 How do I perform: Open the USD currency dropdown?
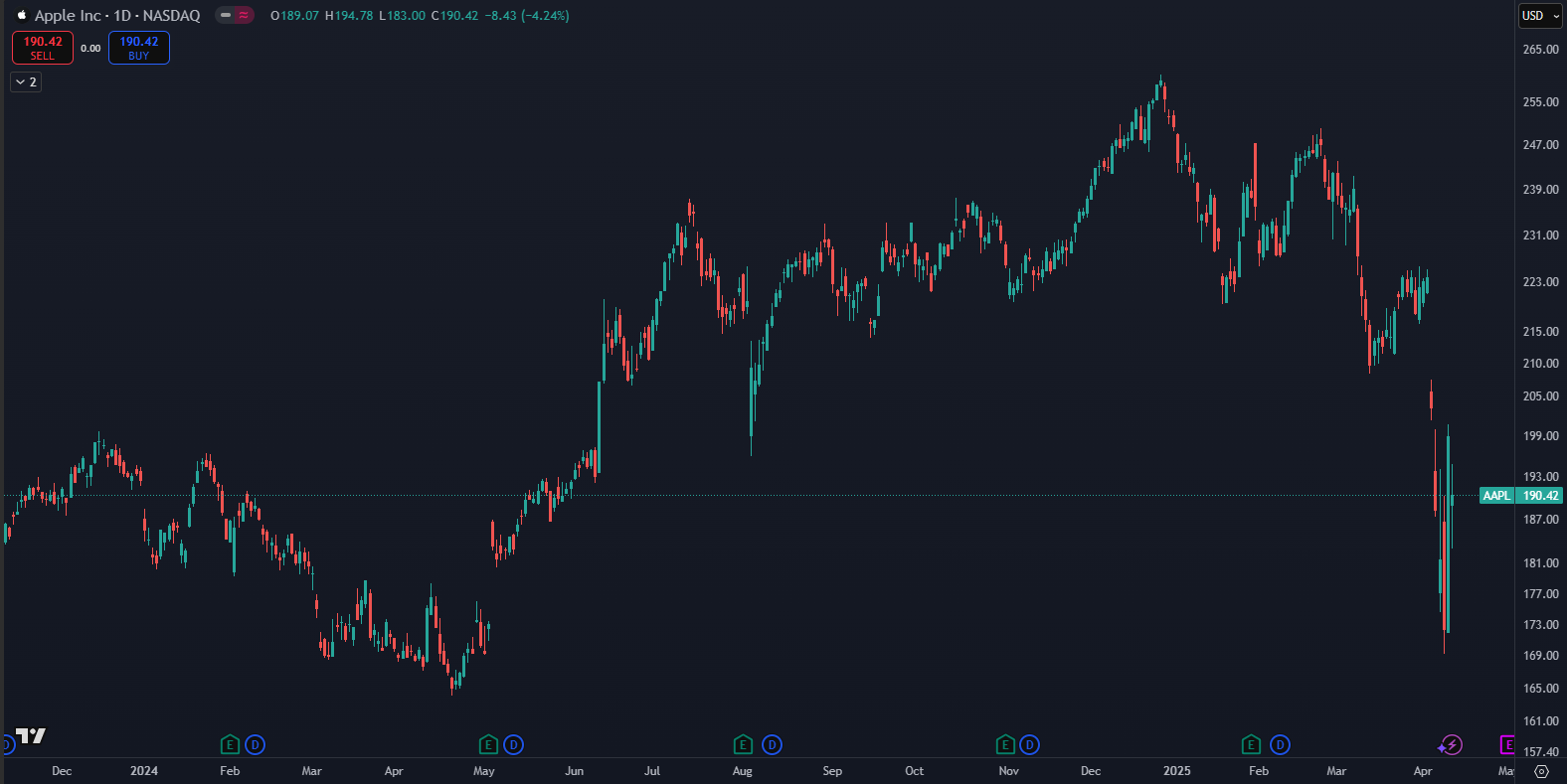click(1540, 16)
